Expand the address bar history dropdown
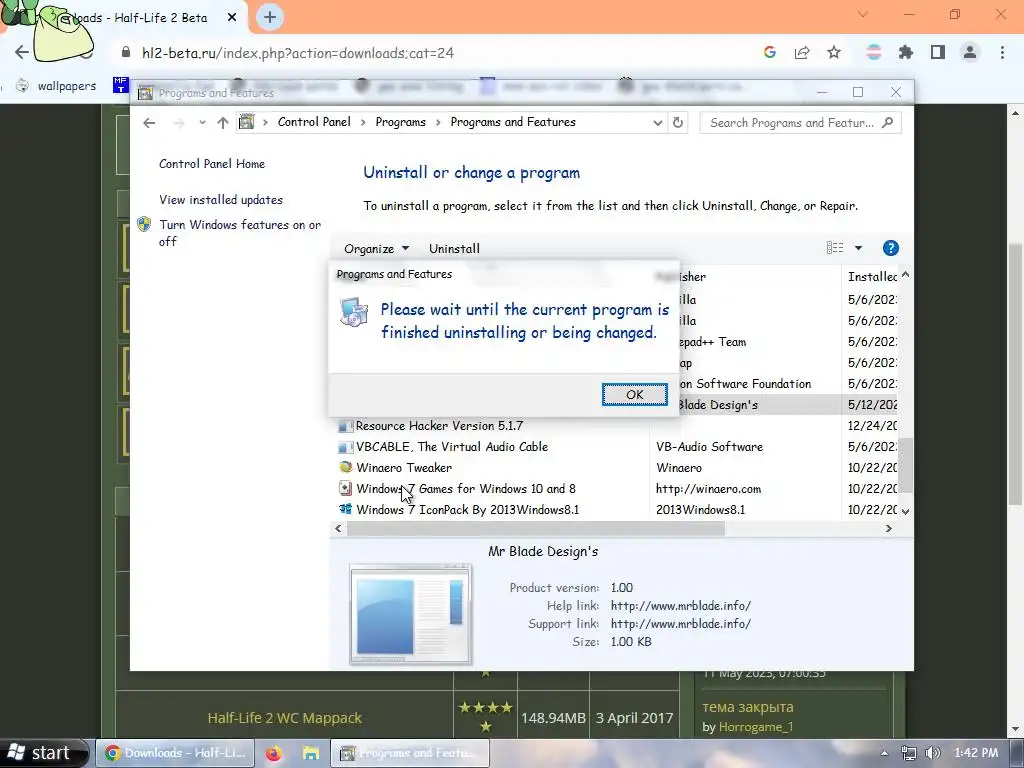1024x768 pixels. tap(657, 123)
